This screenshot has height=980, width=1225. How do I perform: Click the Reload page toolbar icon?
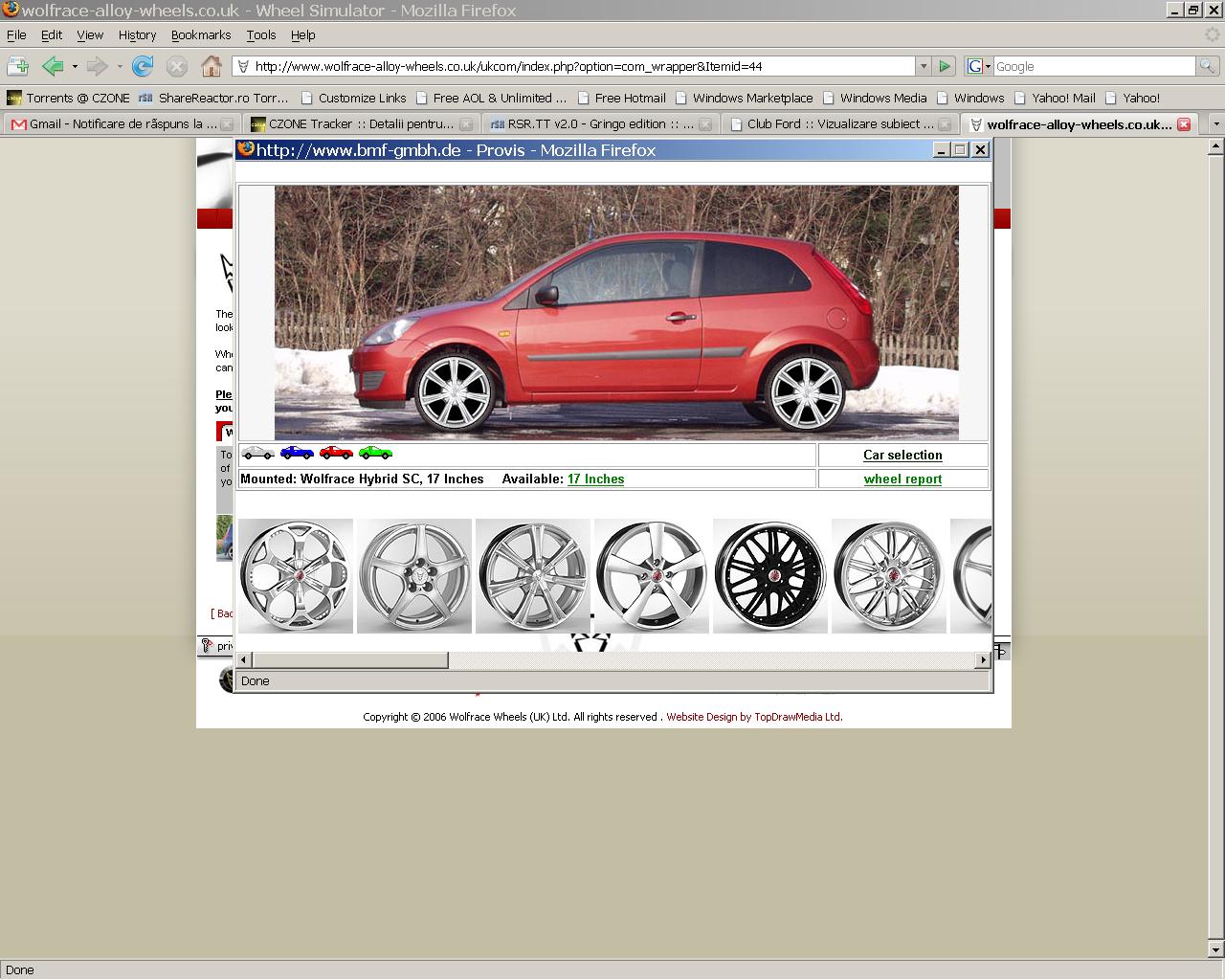pyautogui.click(x=143, y=66)
